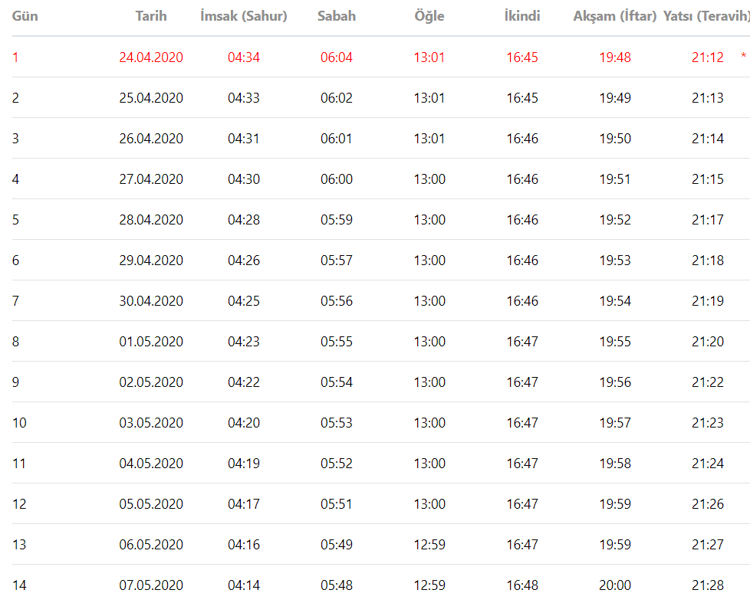750x603 pixels.
Task: Select the red date 24.04.2020
Action: pyautogui.click(x=151, y=57)
